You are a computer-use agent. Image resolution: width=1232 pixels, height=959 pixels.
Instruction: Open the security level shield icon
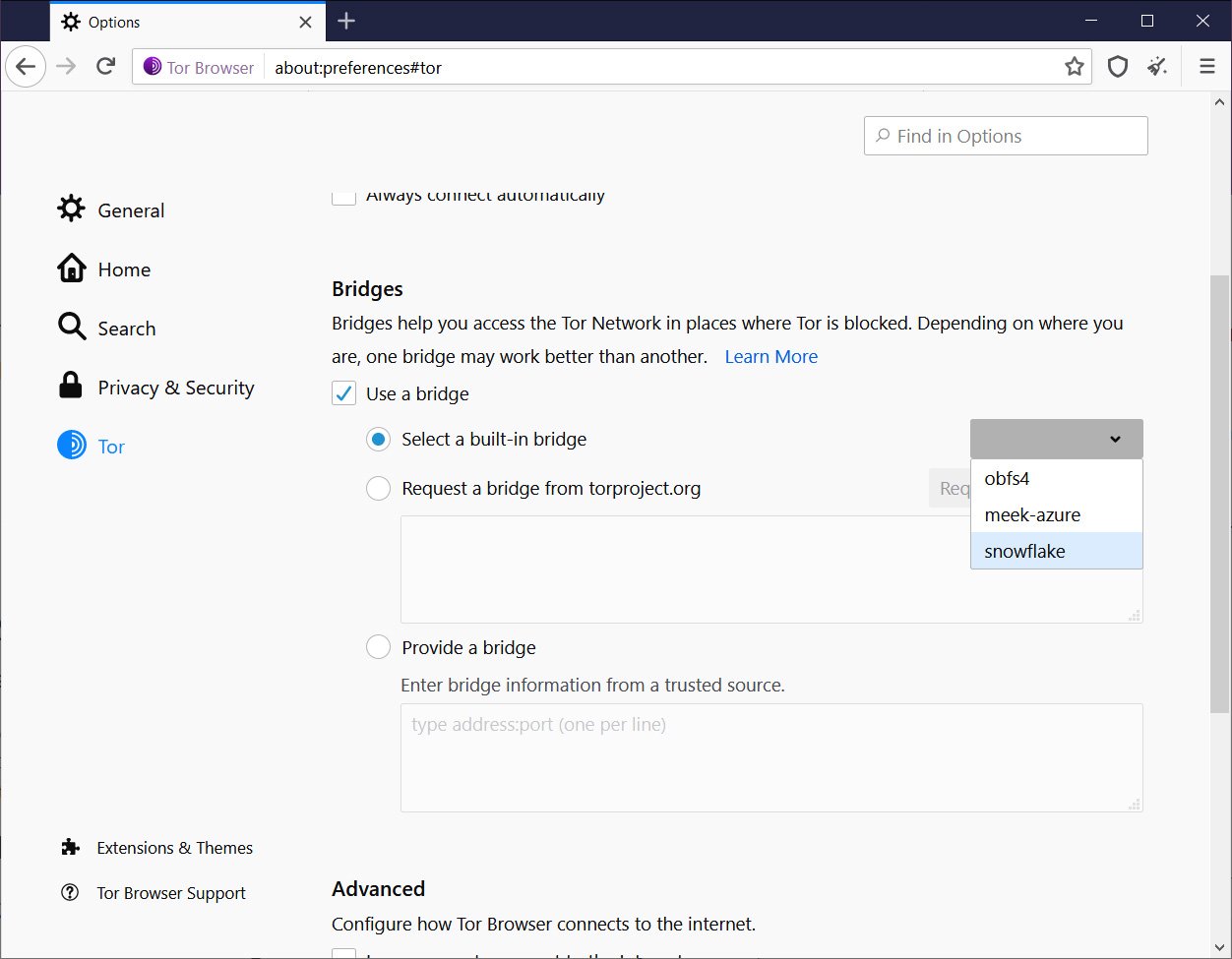[1117, 67]
